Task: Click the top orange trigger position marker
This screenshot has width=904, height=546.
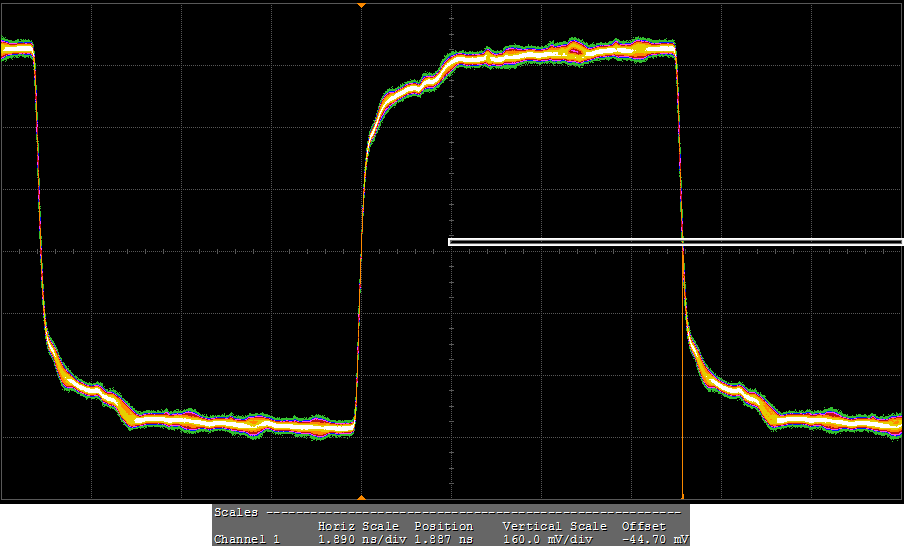Action: pos(361,5)
